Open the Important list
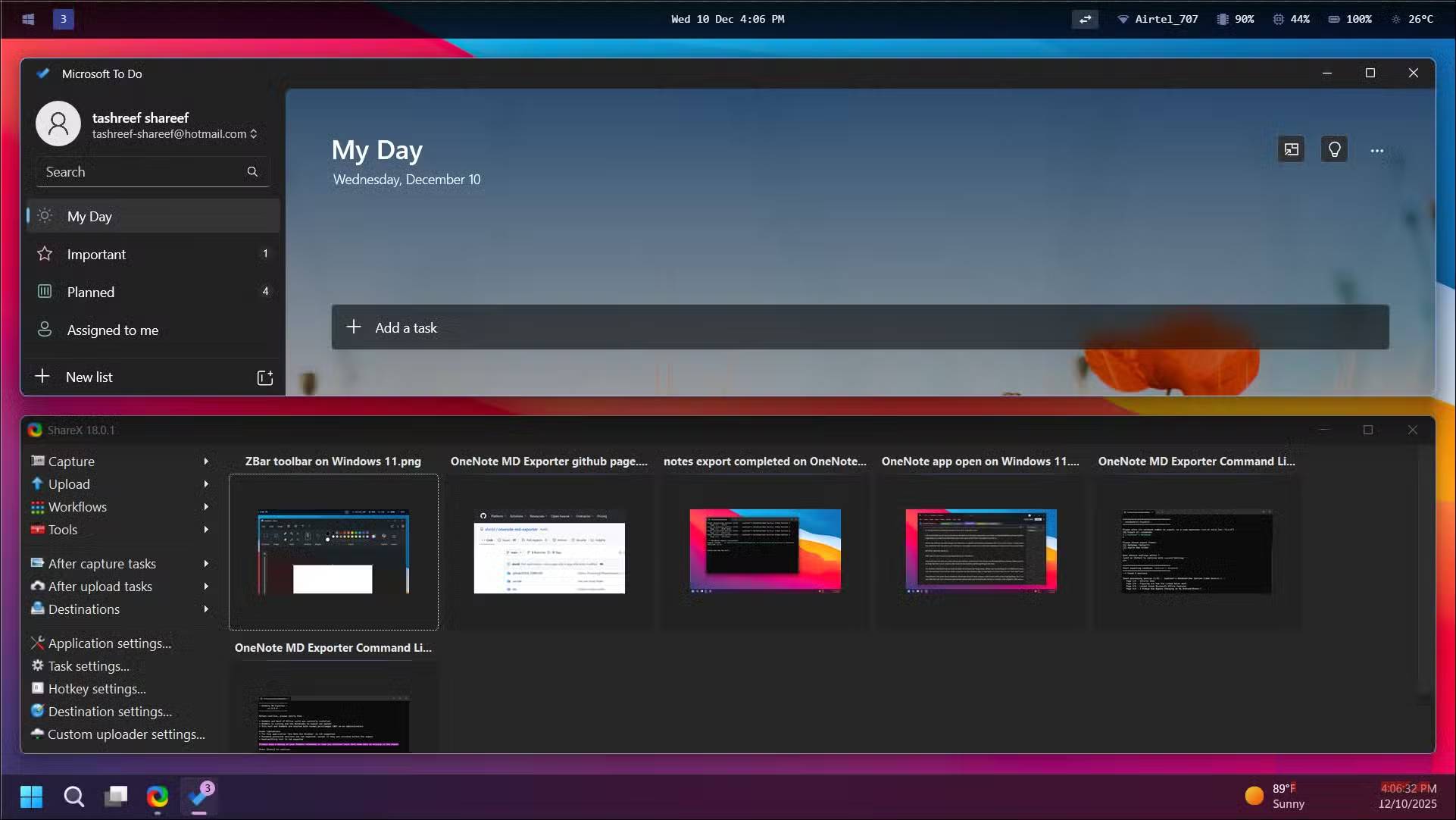The image size is (1456, 820). 96,255
